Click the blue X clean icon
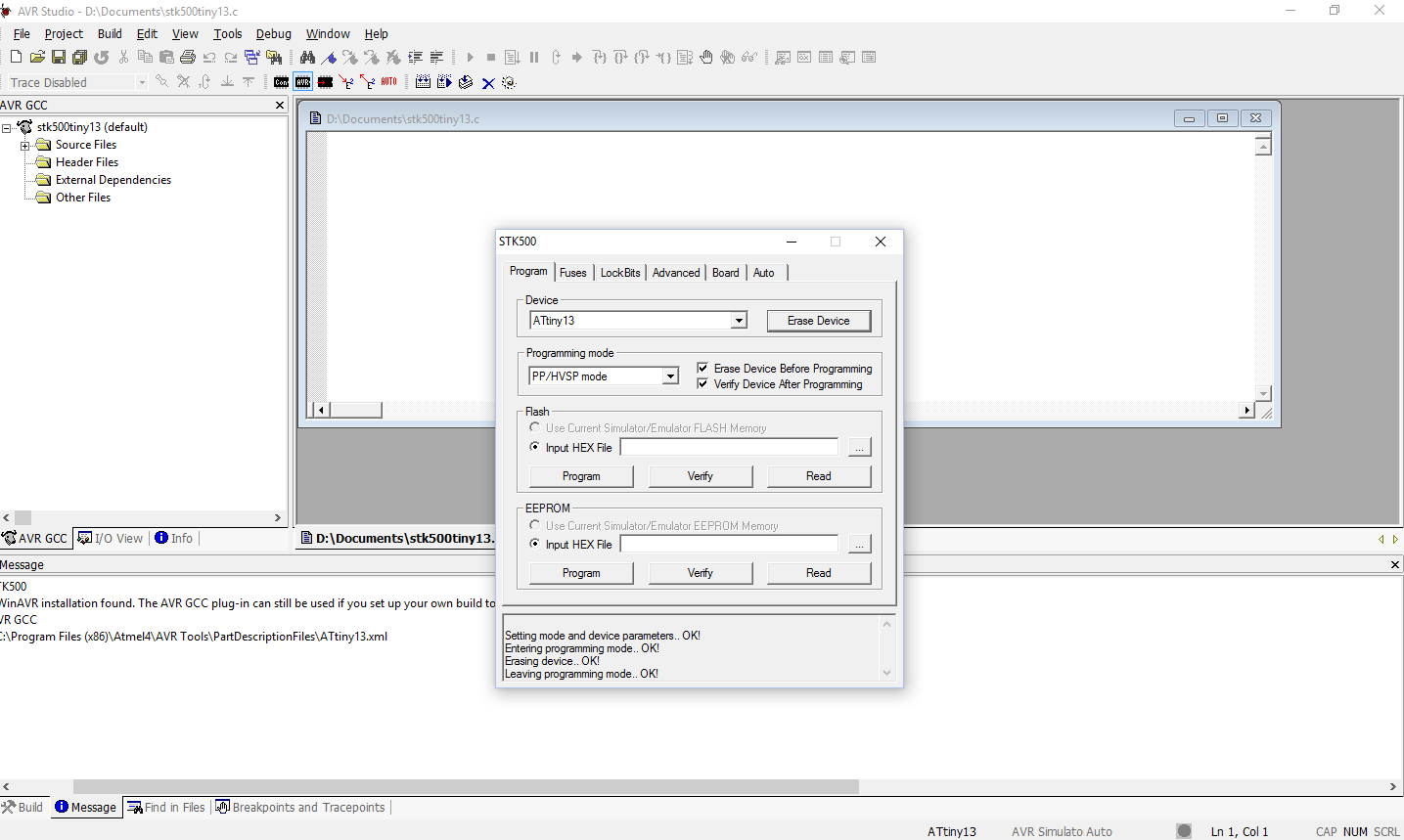Image resolution: width=1404 pixels, height=840 pixels. (x=487, y=83)
